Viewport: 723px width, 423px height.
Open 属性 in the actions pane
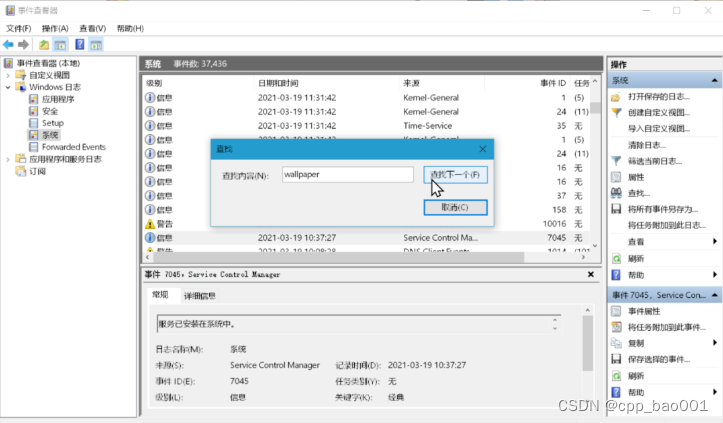(x=636, y=177)
